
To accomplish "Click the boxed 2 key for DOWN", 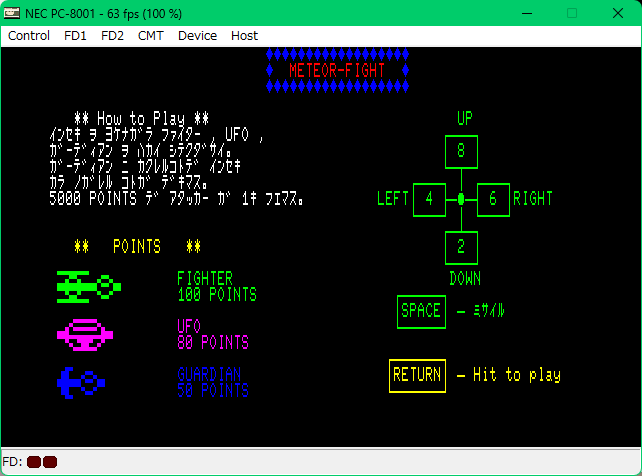I will click(x=461, y=247).
